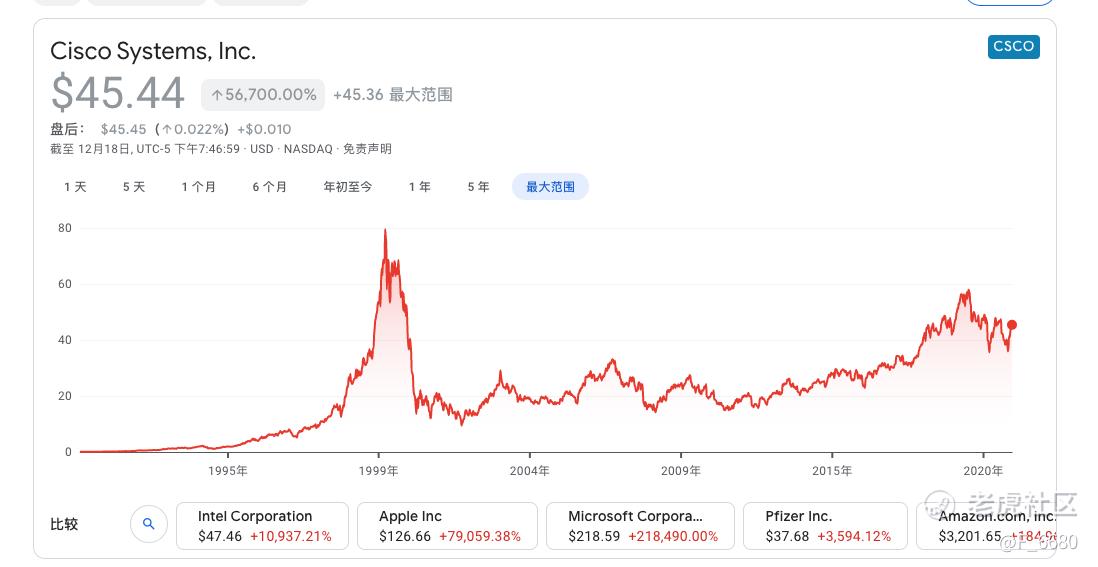Viewport: 1098px width, 567px height.
Task: Click the 1999年 peak on the chart
Action: [385, 231]
